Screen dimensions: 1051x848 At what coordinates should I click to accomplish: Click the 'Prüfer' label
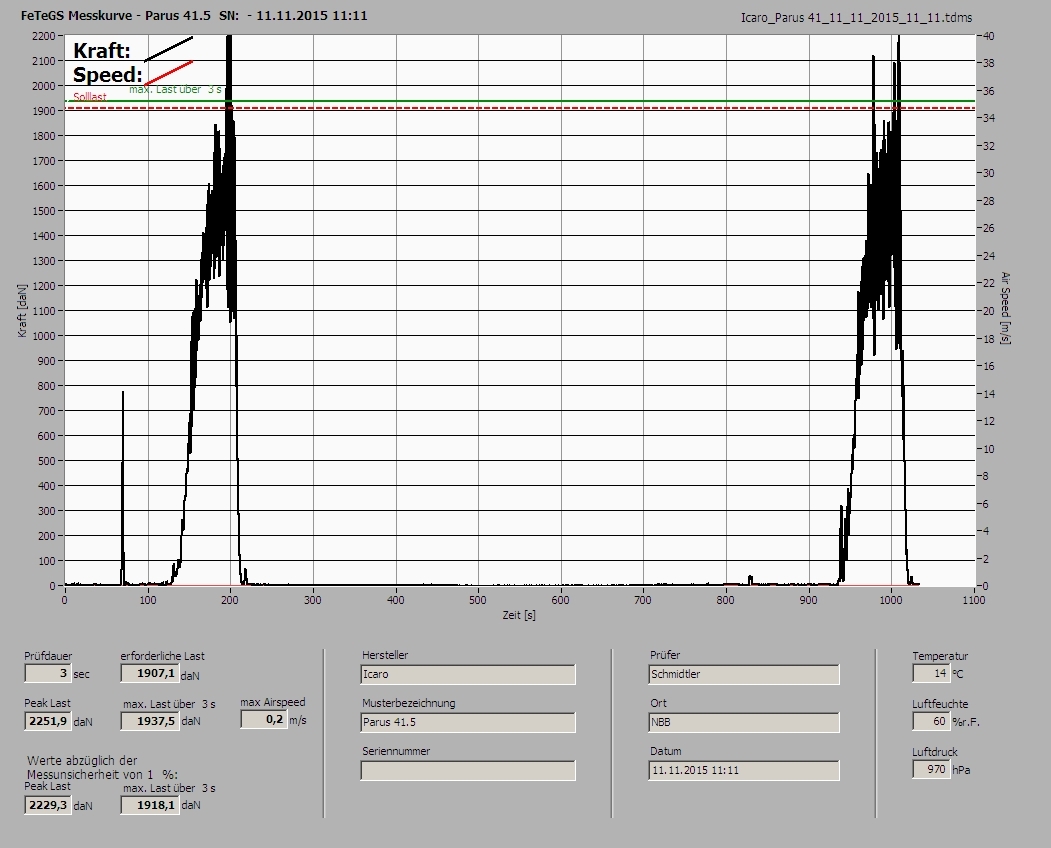point(665,655)
